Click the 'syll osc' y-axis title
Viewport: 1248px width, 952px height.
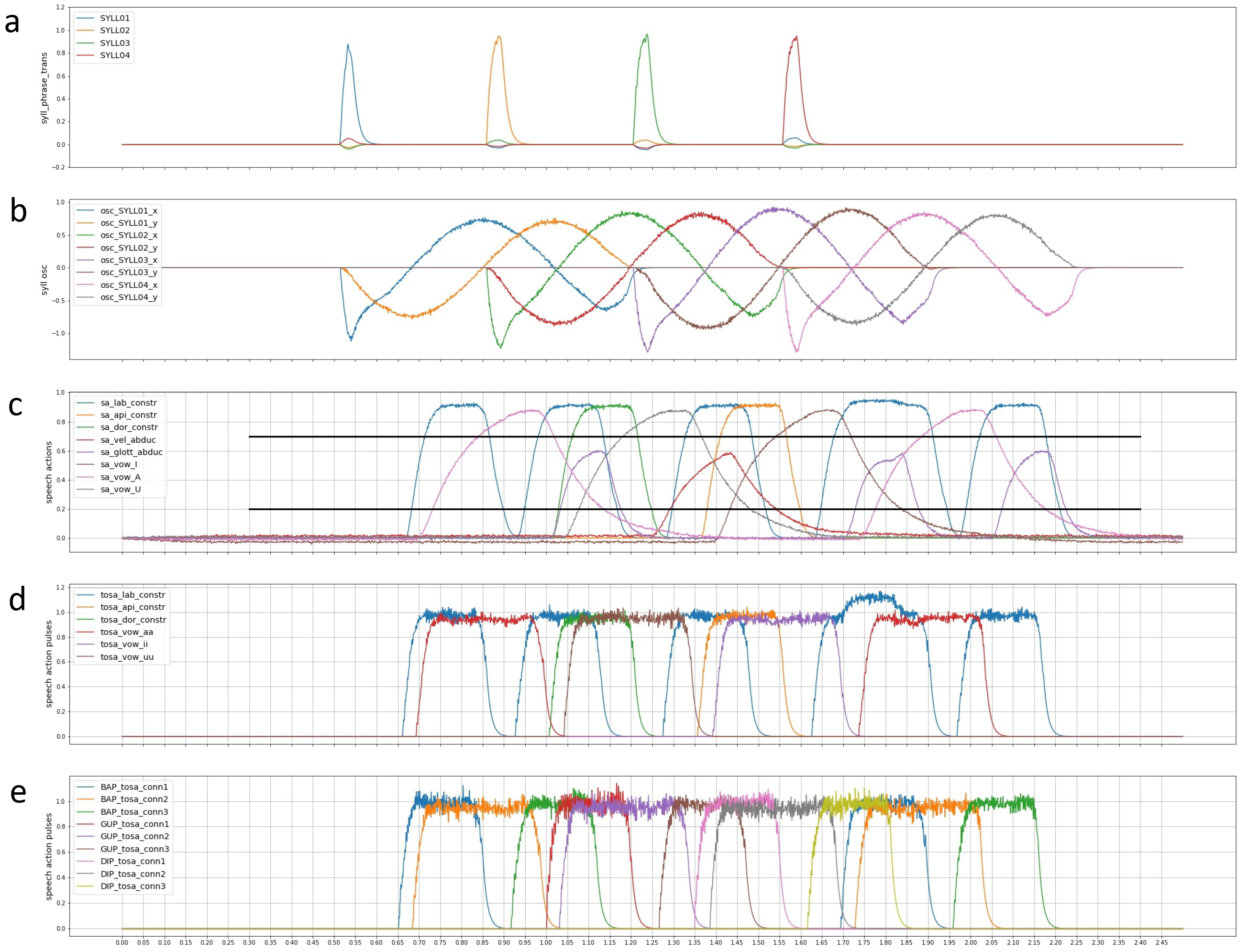45,279
